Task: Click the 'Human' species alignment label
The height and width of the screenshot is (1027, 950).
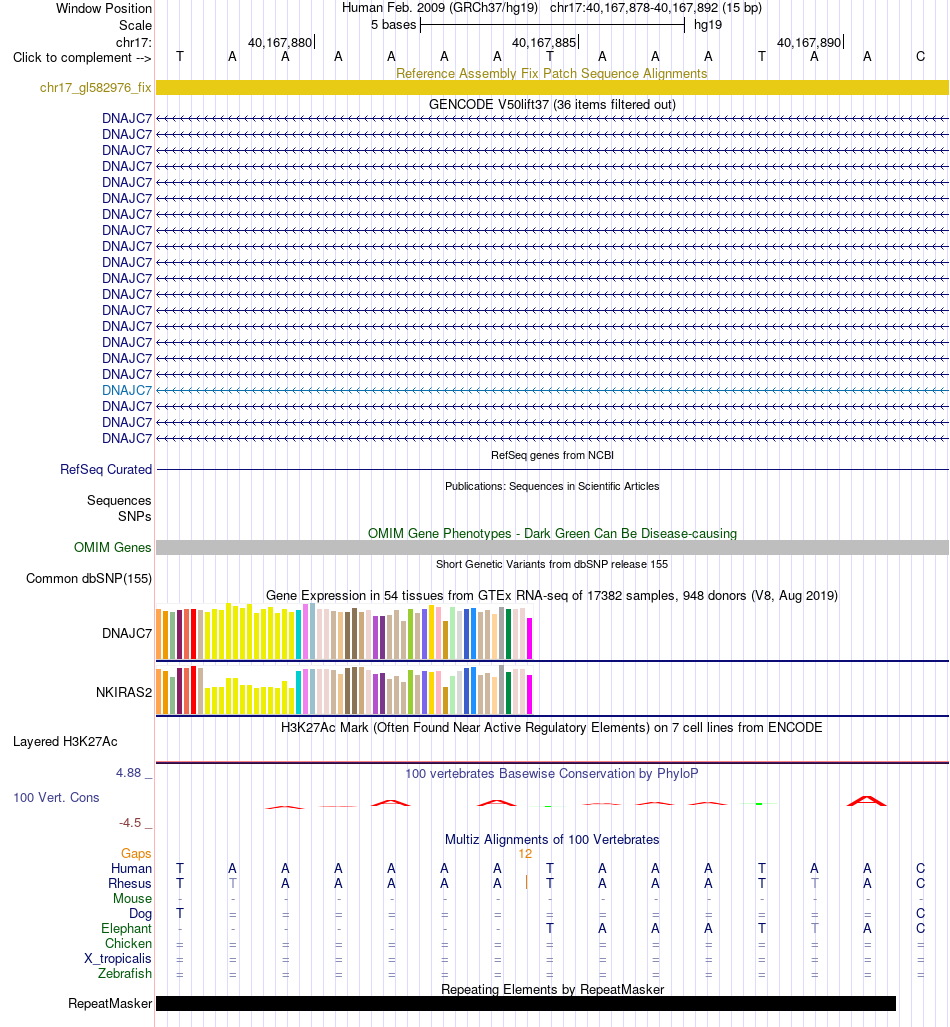Action: coord(131,868)
